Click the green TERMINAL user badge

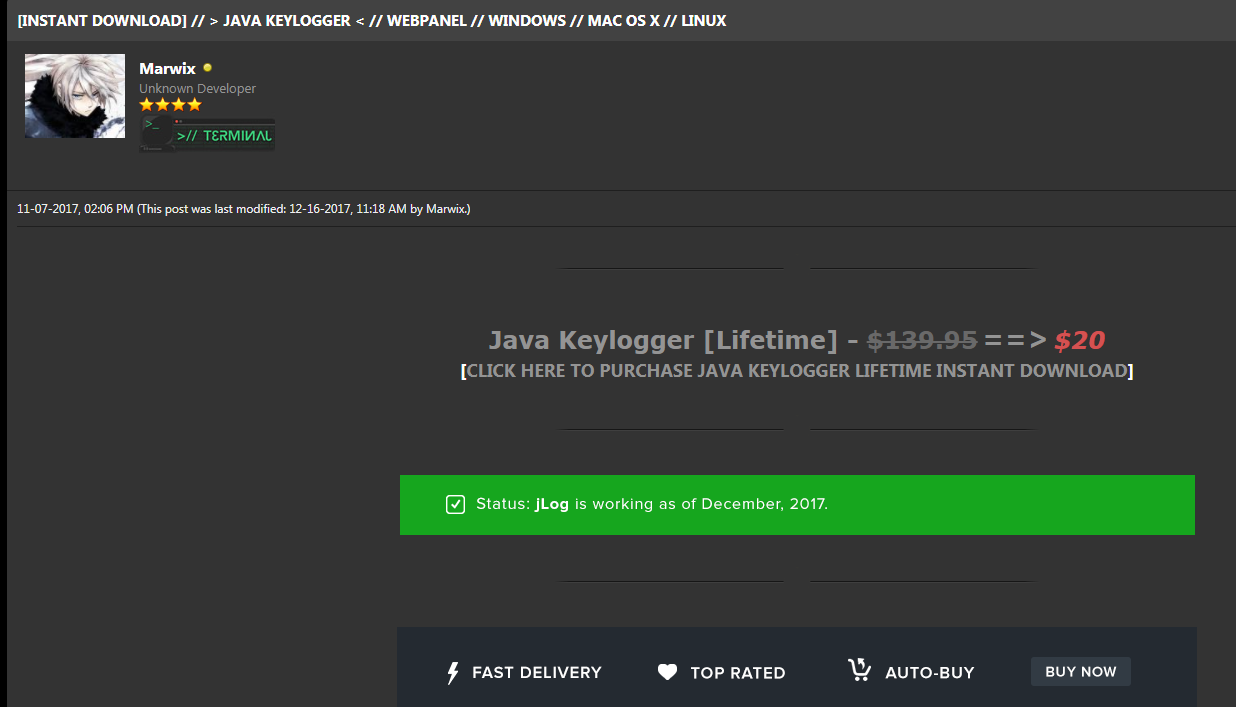(x=207, y=134)
